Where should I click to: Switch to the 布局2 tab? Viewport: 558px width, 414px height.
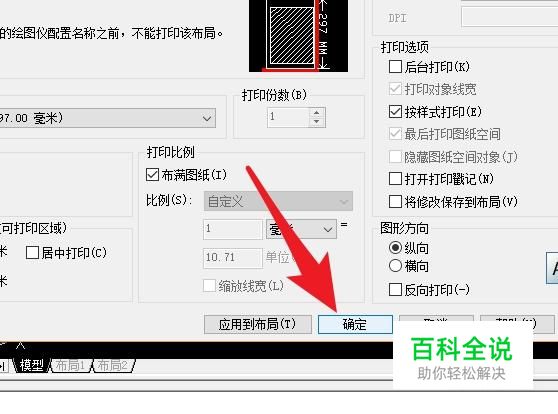click(113, 365)
